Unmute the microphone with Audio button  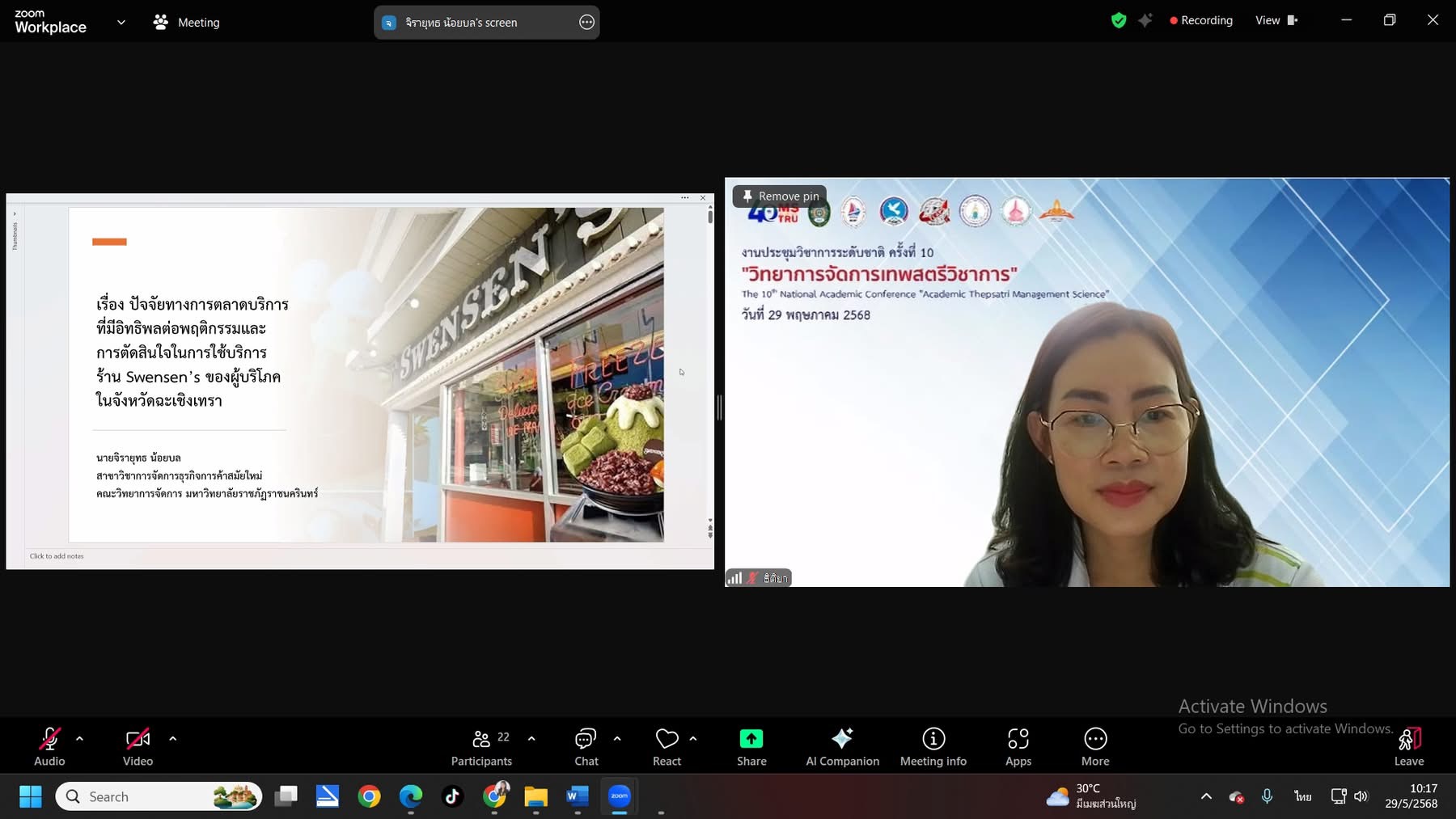(49, 746)
